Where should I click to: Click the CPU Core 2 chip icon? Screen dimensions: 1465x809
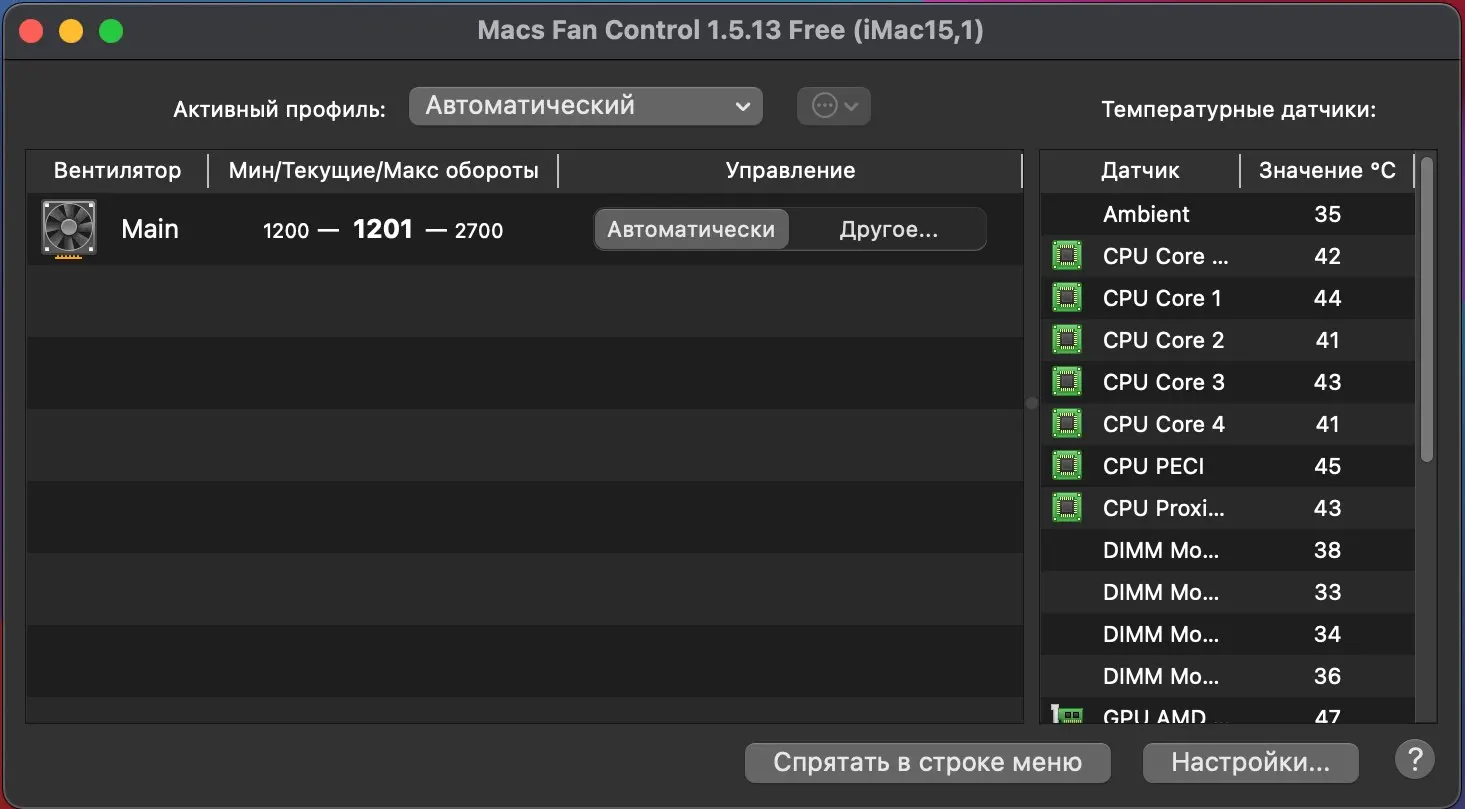[1067, 340]
